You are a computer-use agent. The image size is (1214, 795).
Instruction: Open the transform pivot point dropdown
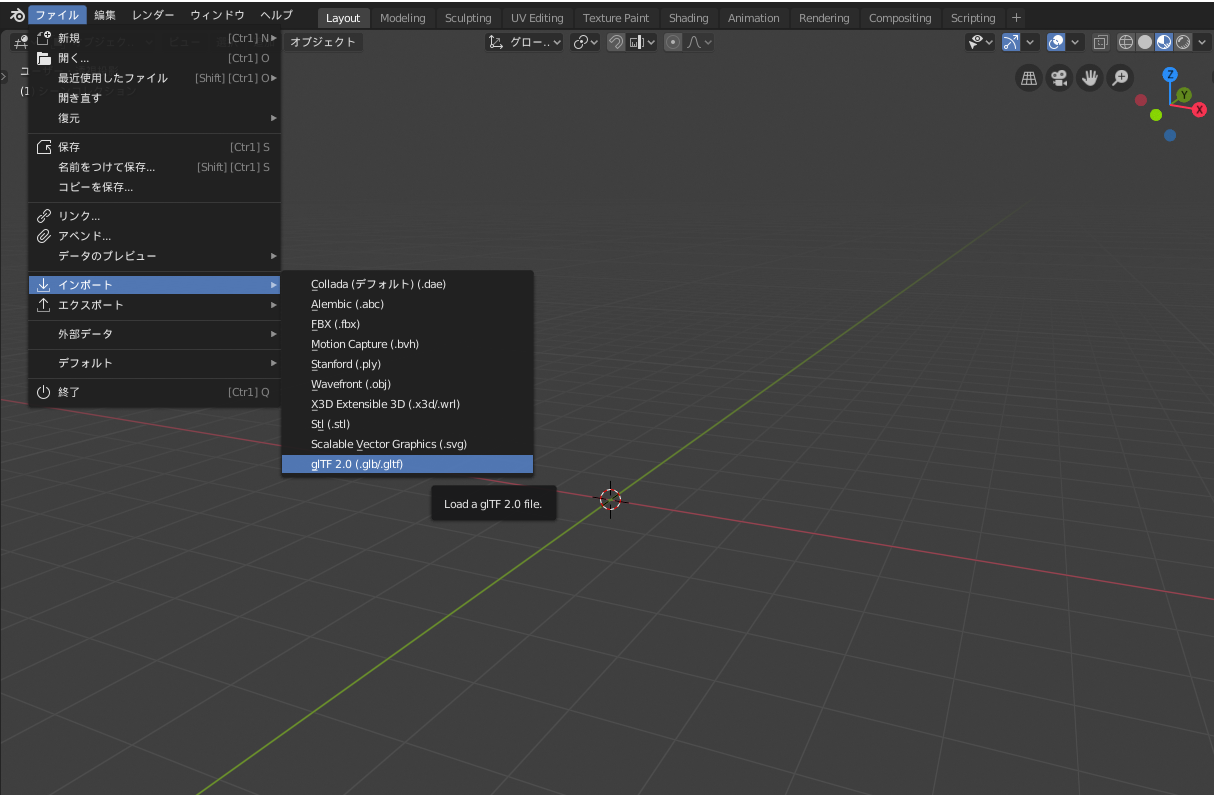click(585, 42)
